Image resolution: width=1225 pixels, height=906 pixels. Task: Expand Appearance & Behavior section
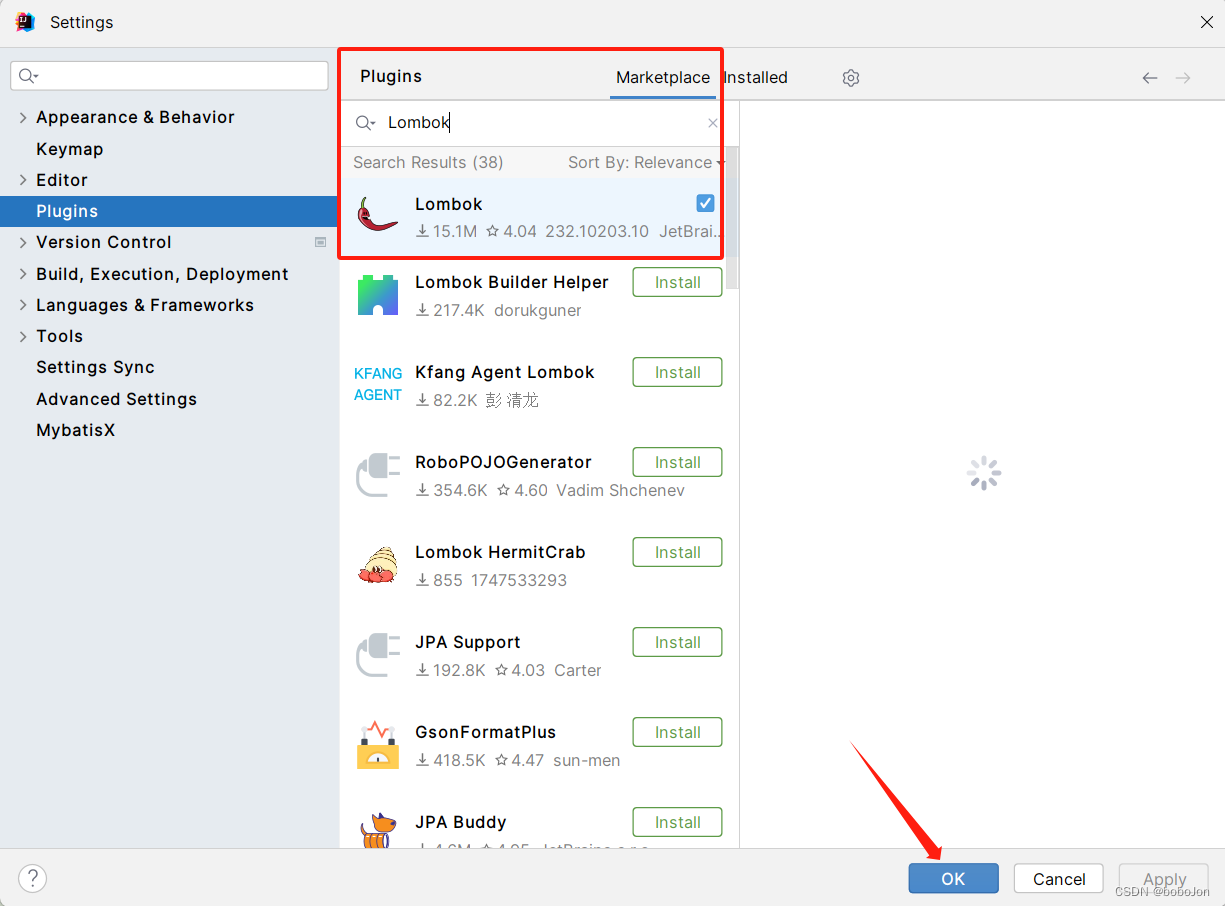pyautogui.click(x=23, y=117)
